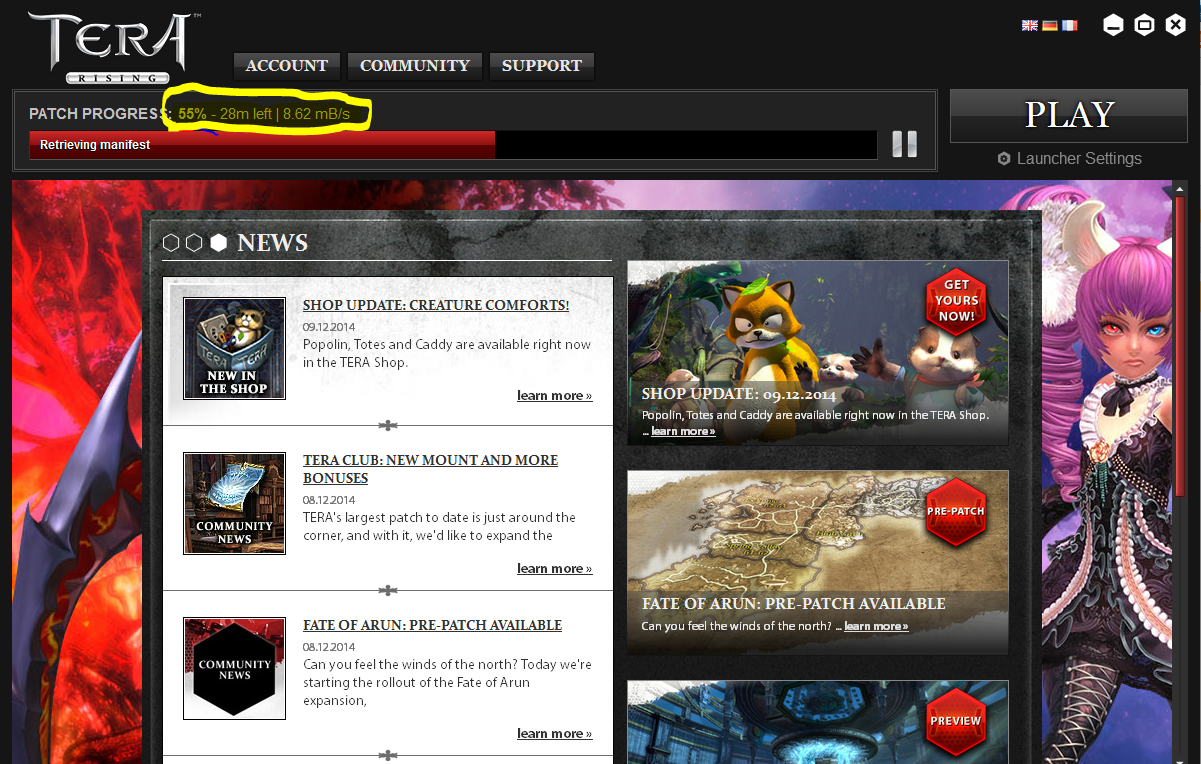Click the gear icon beside Launcher Settings
This screenshot has width=1201, height=764.
[1004, 159]
